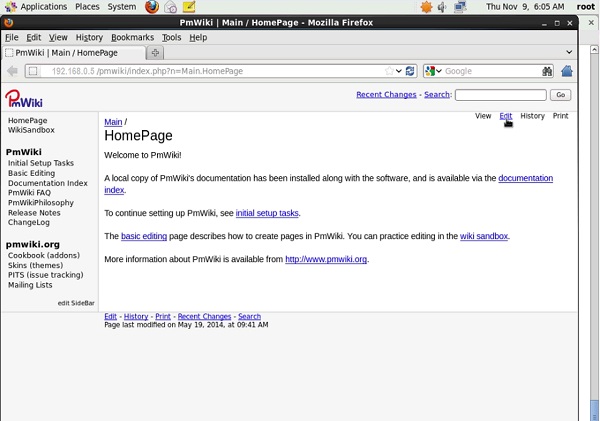600x421 pixels.
Task: Open the Places menu
Action: 87,7
